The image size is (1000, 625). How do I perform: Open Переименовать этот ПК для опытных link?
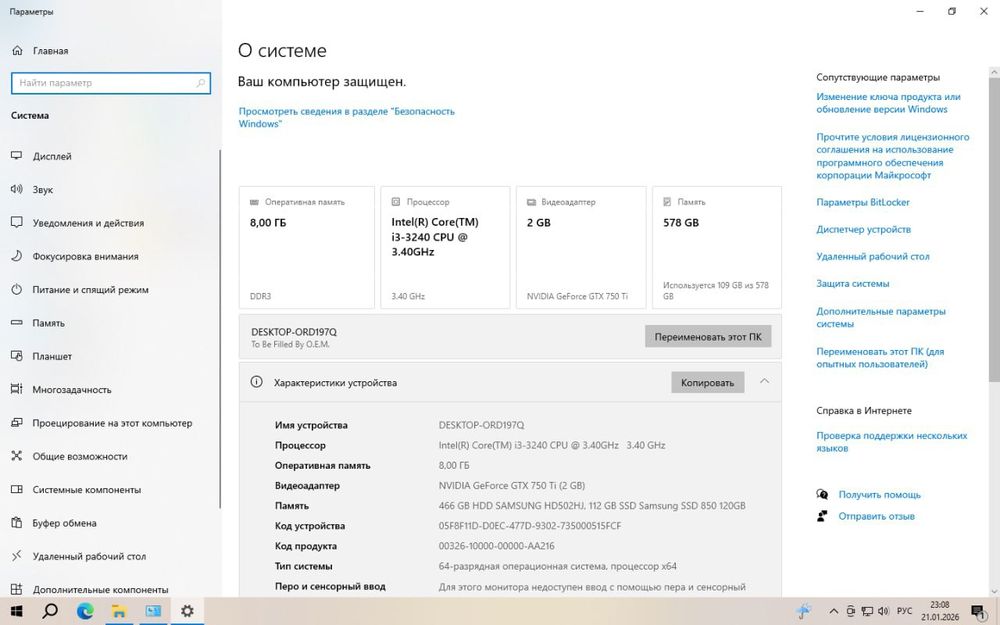[880, 358]
